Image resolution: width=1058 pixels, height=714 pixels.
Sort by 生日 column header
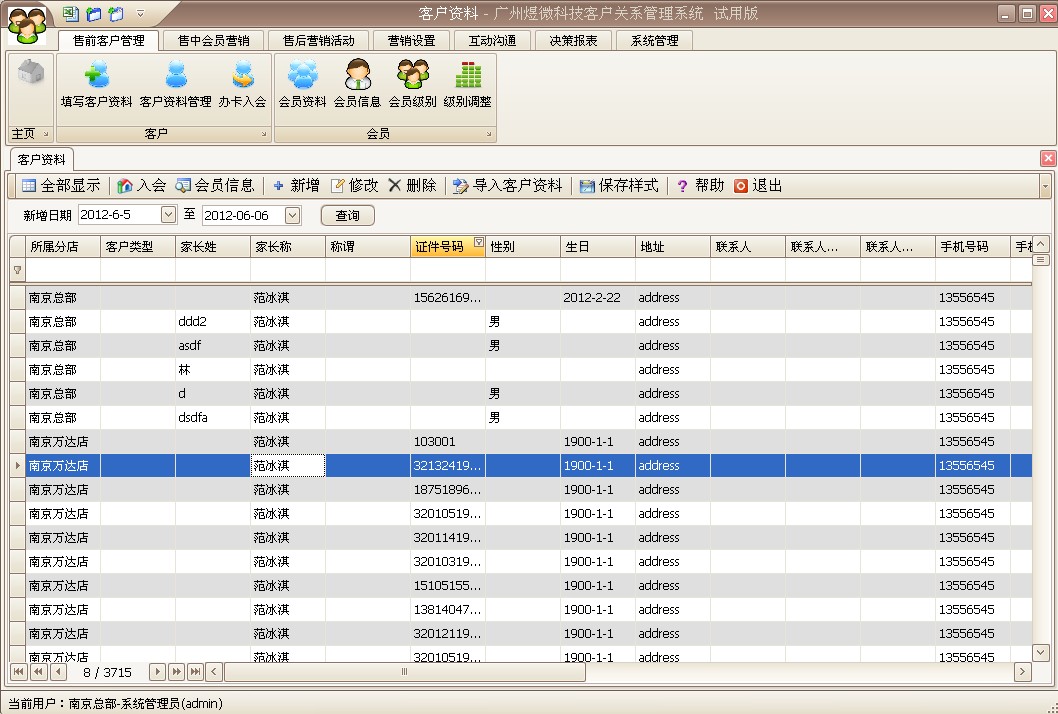tap(598, 246)
